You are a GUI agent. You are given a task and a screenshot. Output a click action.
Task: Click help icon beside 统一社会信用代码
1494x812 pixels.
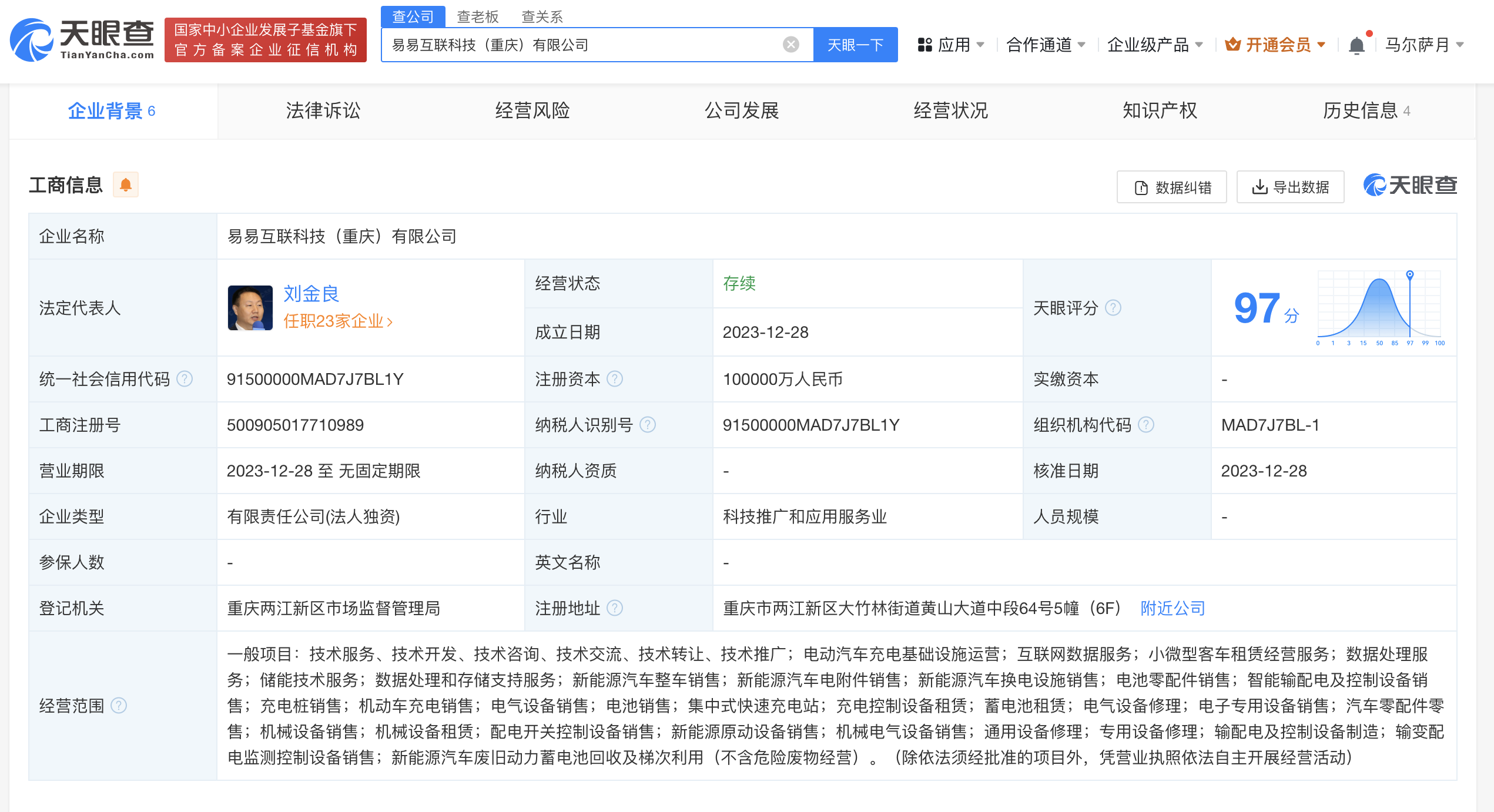[x=185, y=379]
